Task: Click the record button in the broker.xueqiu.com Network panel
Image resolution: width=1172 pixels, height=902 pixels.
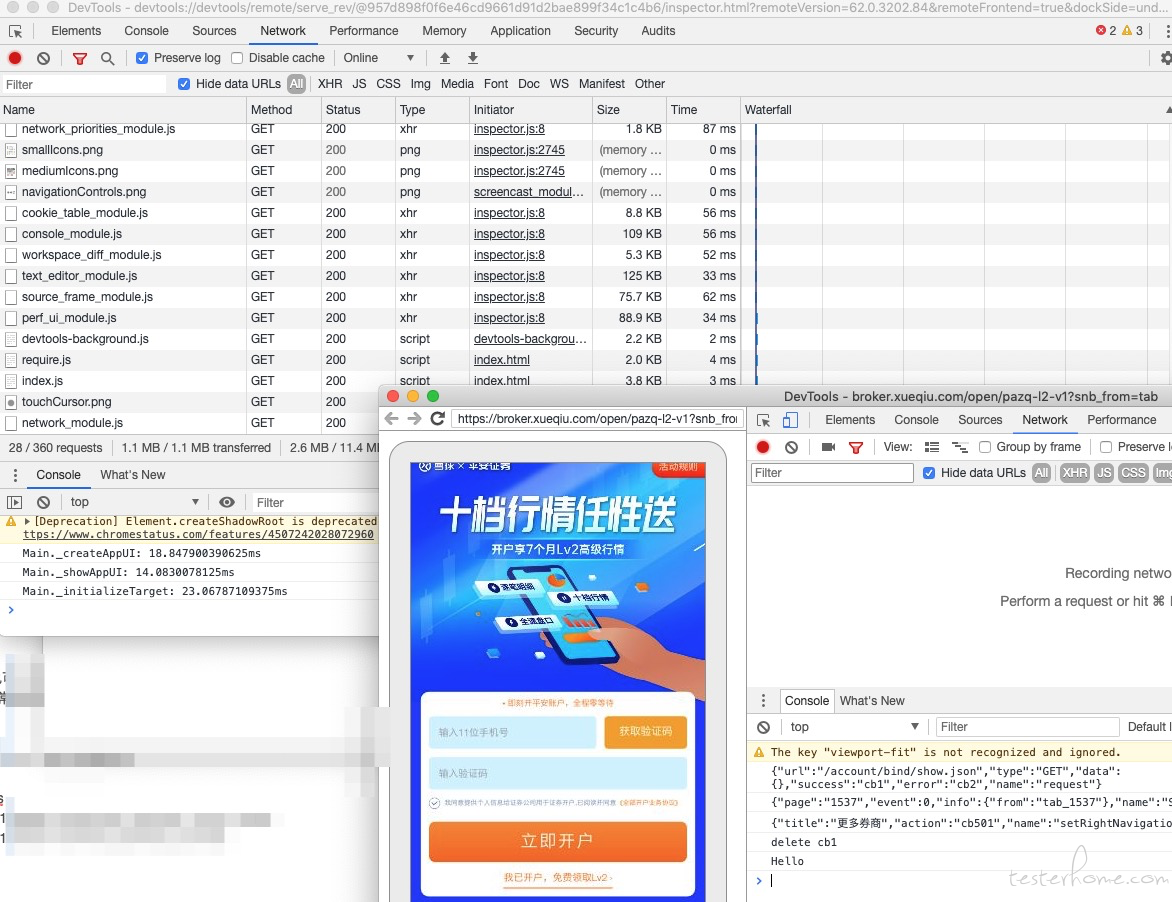Action: [x=763, y=447]
